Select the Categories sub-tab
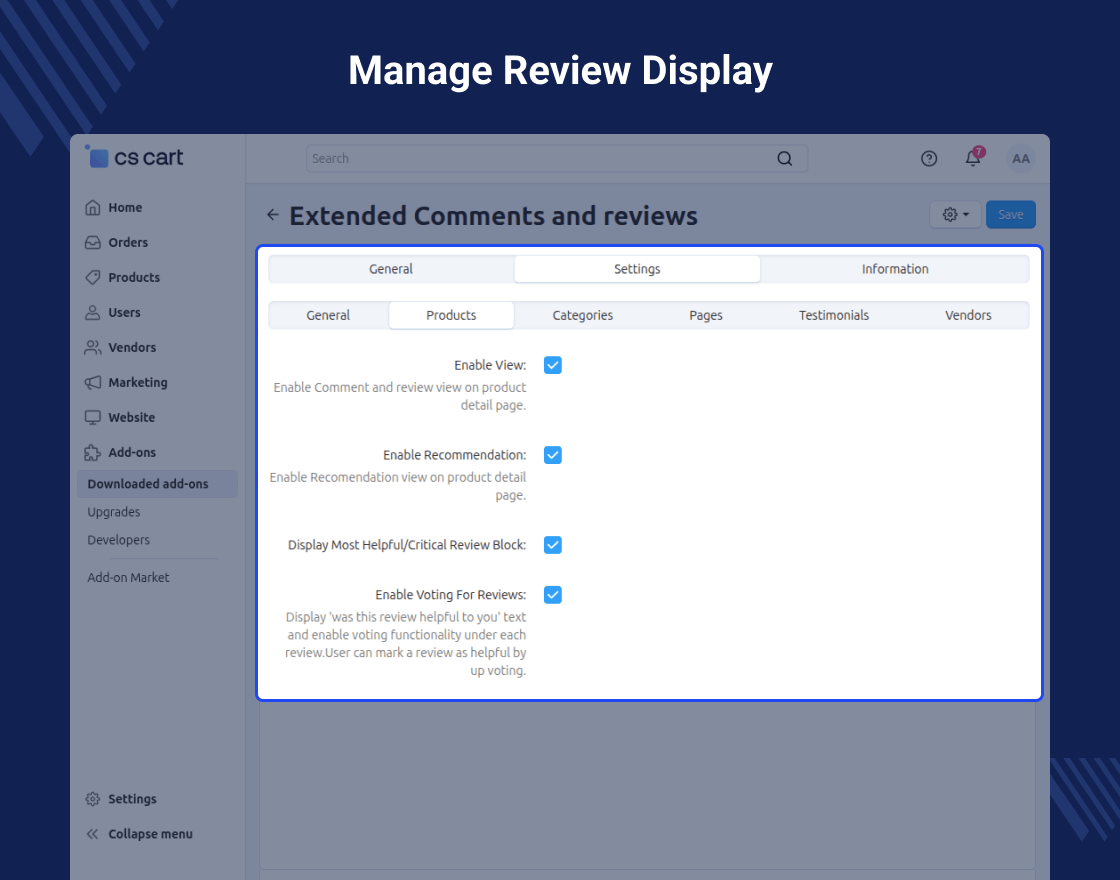The image size is (1120, 880). [582, 315]
